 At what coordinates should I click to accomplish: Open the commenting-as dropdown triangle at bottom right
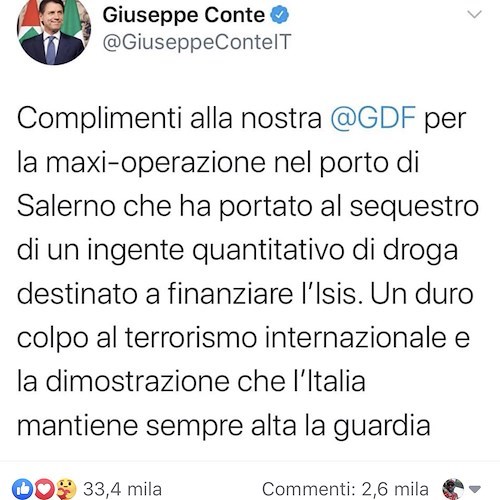(475, 489)
